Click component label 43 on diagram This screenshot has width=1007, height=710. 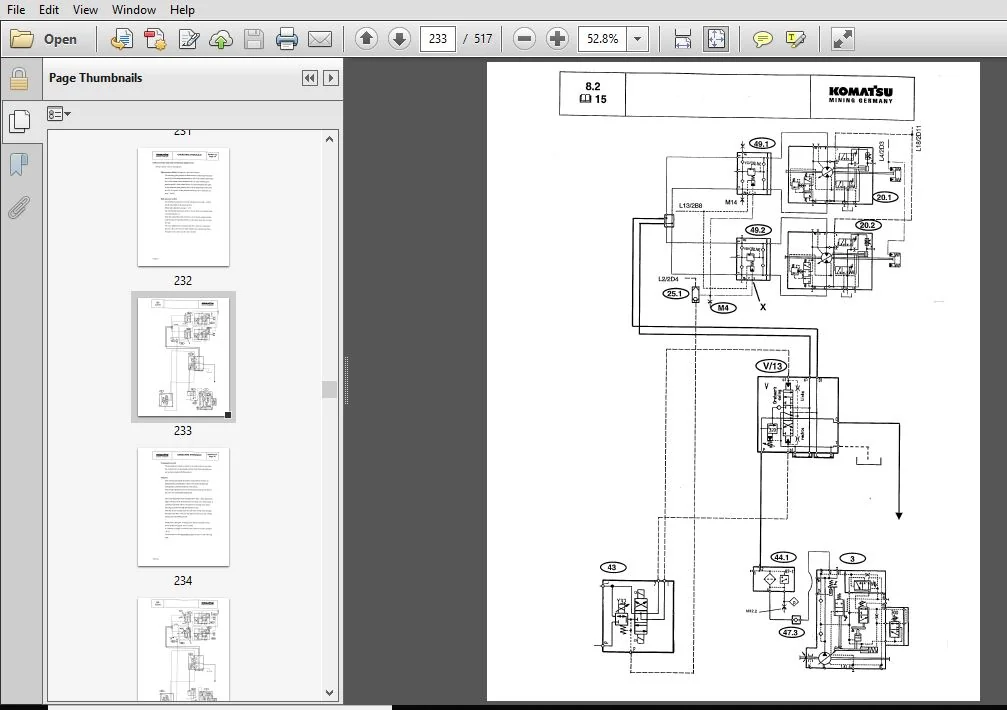[x=612, y=567]
